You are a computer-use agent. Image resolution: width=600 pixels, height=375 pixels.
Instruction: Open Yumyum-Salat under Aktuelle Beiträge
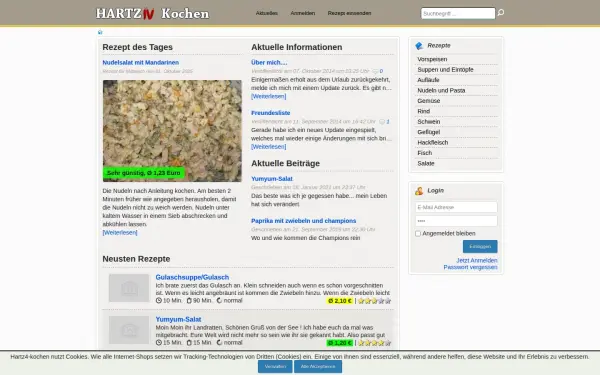(272, 179)
